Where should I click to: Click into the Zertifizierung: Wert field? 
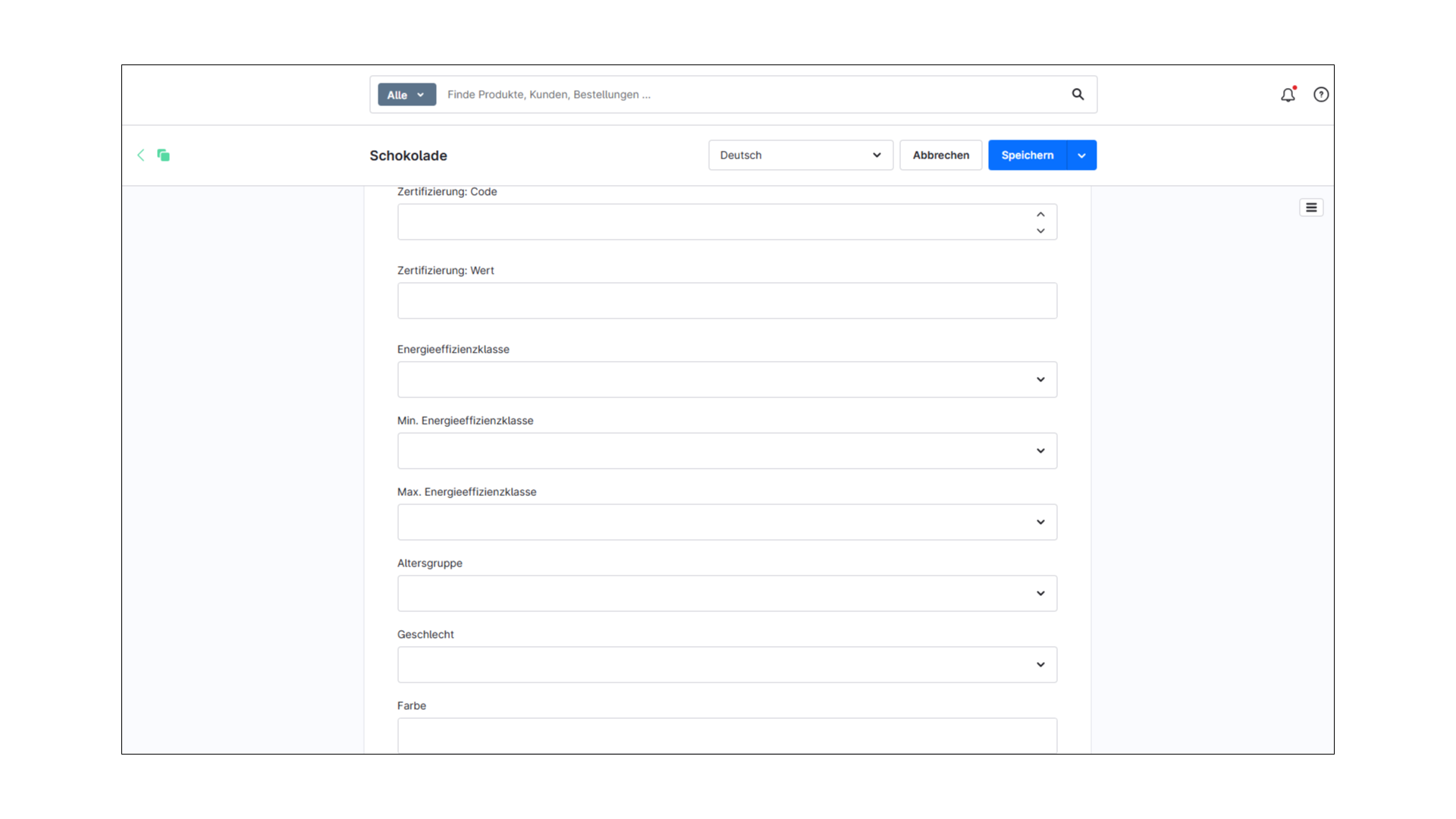pyautogui.click(x=726, y=300)
